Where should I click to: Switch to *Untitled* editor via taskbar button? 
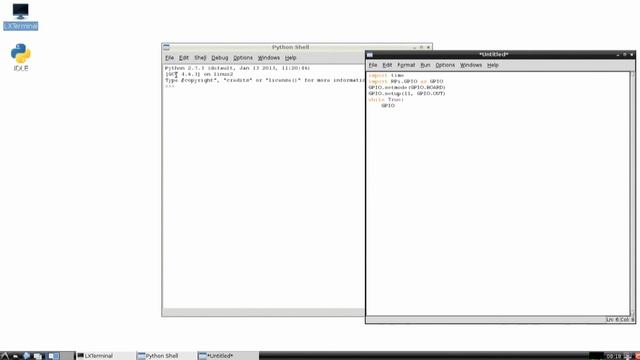pos(228,356)
